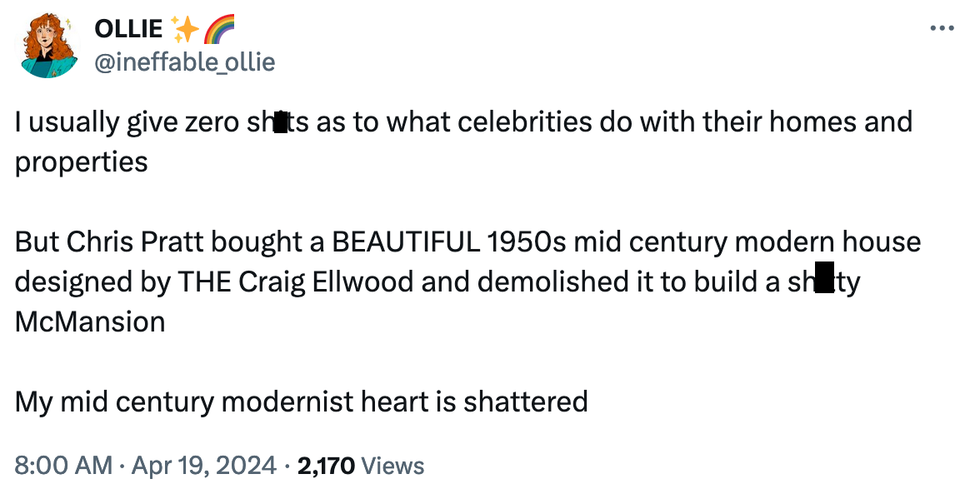
Task: Click the Views label
Action: pyautogui.click(x=391, y=465)
